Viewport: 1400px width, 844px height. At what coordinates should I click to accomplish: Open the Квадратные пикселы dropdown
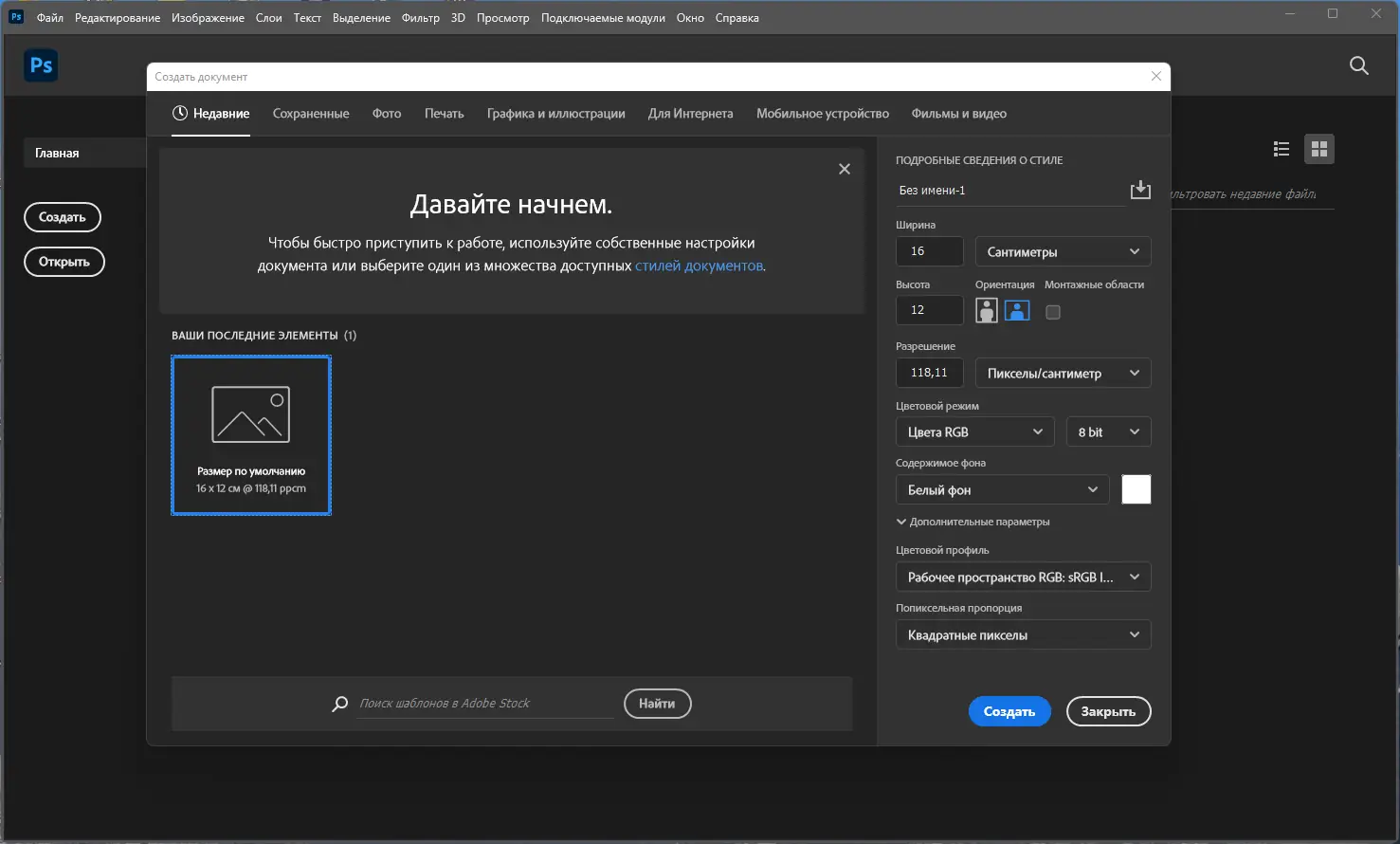(1023, 634)
